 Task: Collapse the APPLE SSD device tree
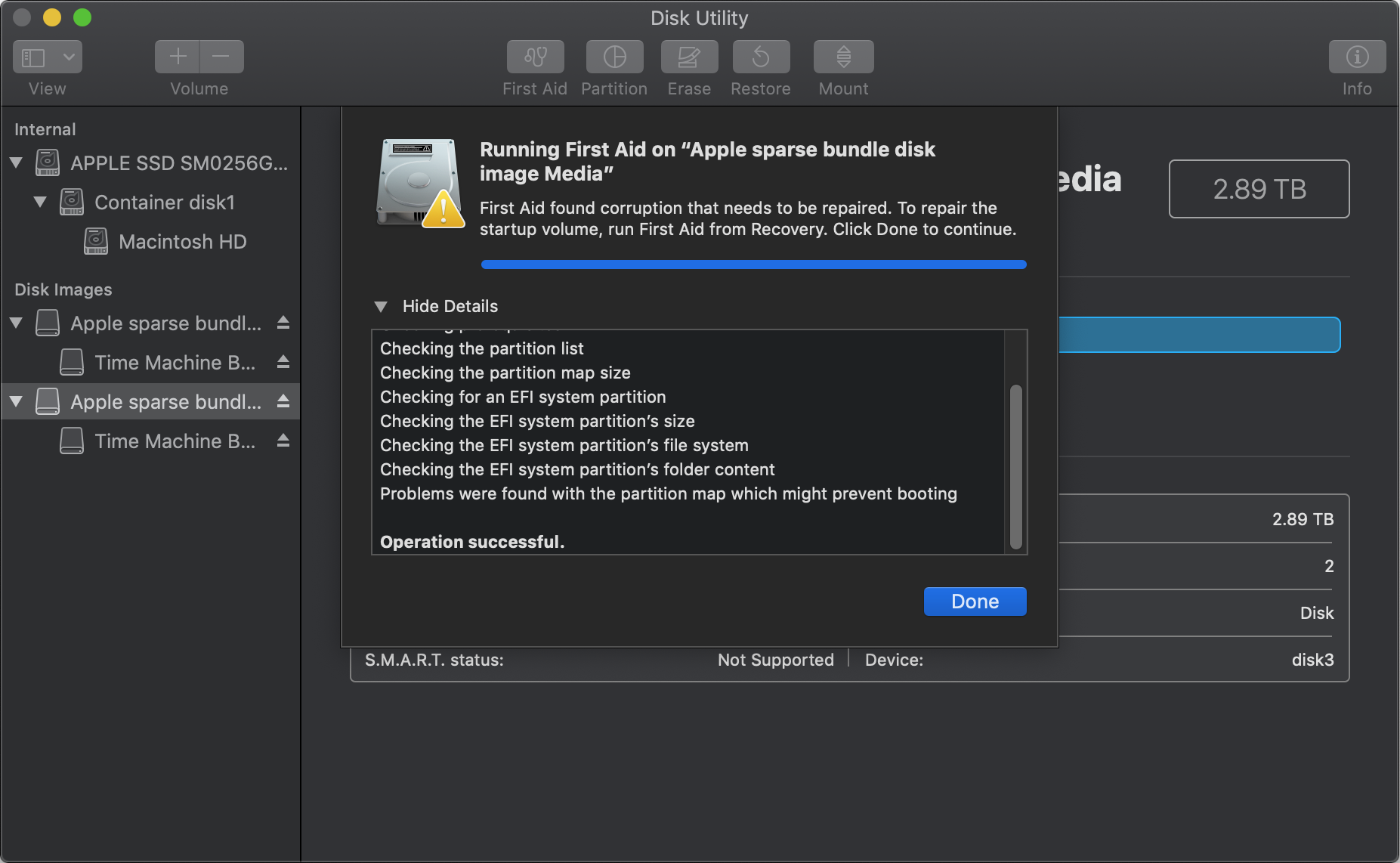click(x=15, y=162)
